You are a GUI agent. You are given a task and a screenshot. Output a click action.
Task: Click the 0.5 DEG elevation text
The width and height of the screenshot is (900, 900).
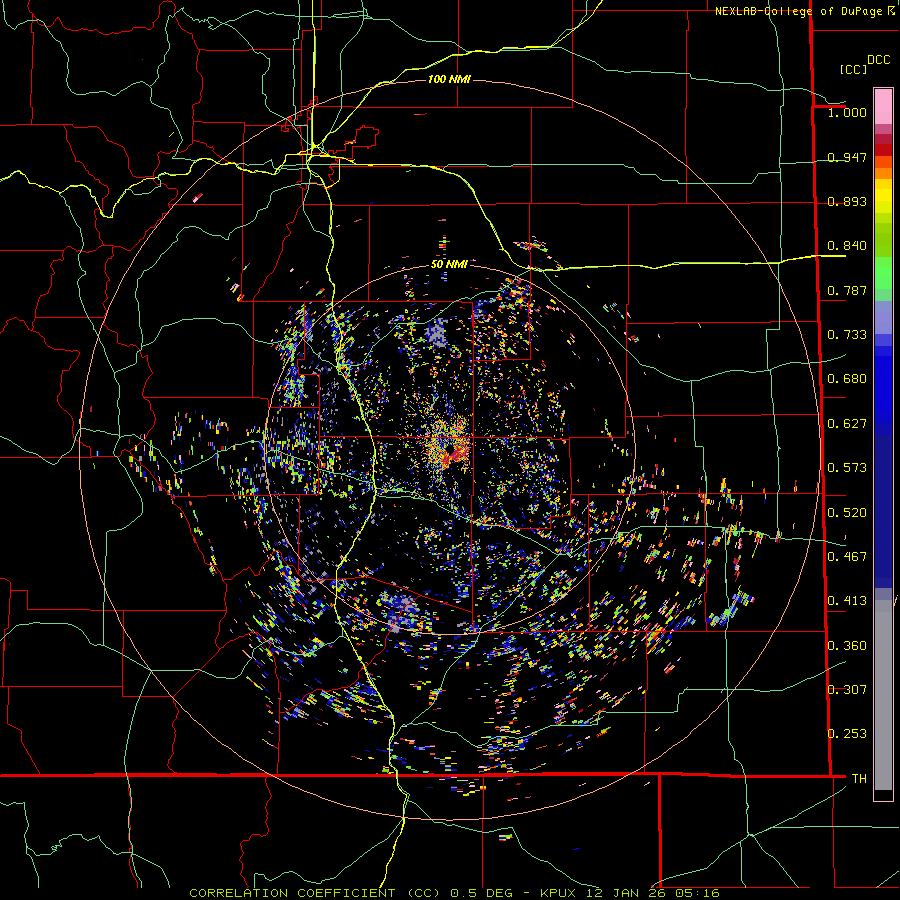(x=483, y=893)
